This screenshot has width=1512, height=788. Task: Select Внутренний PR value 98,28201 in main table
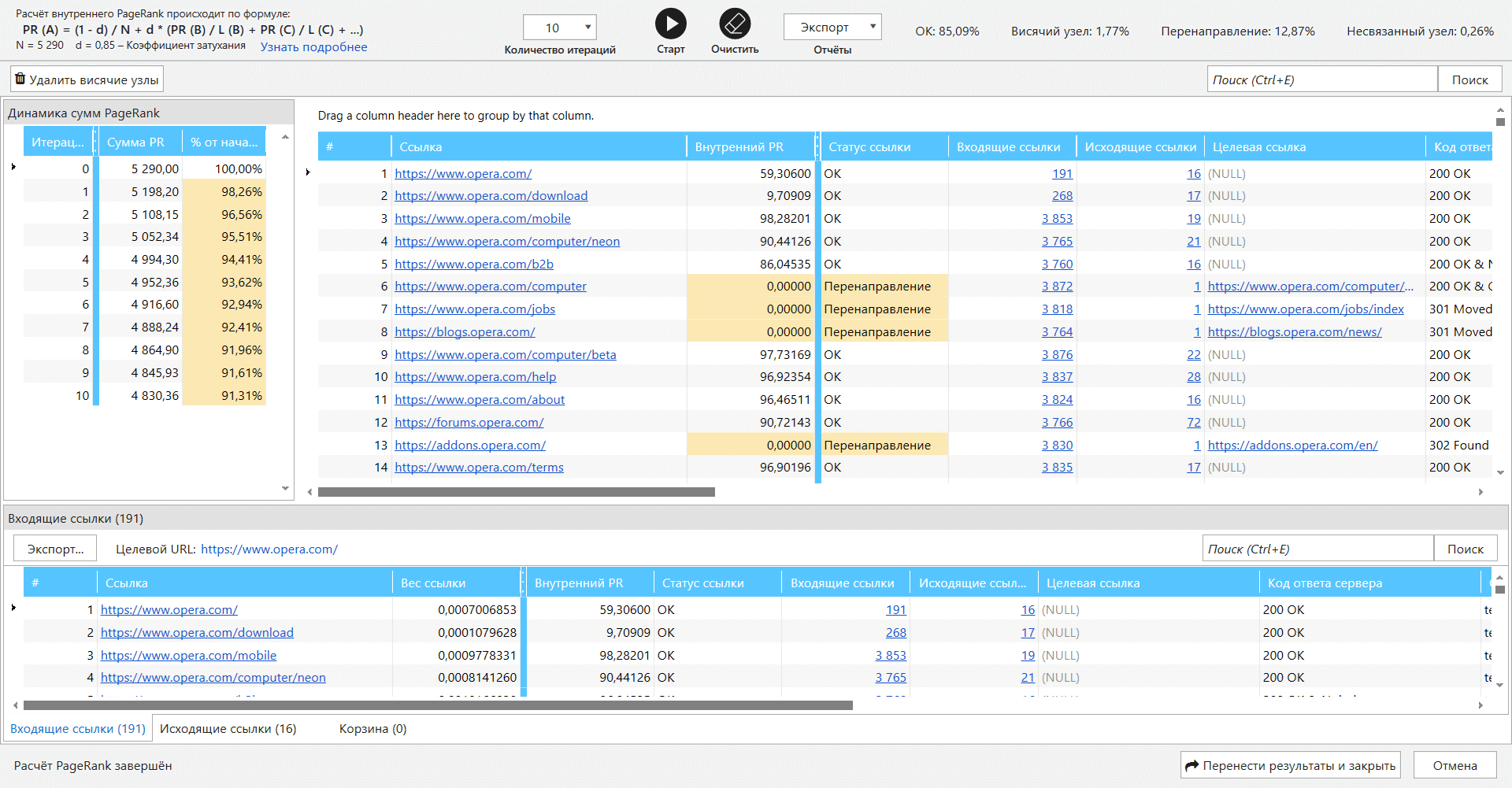click(x=784, y=219)
